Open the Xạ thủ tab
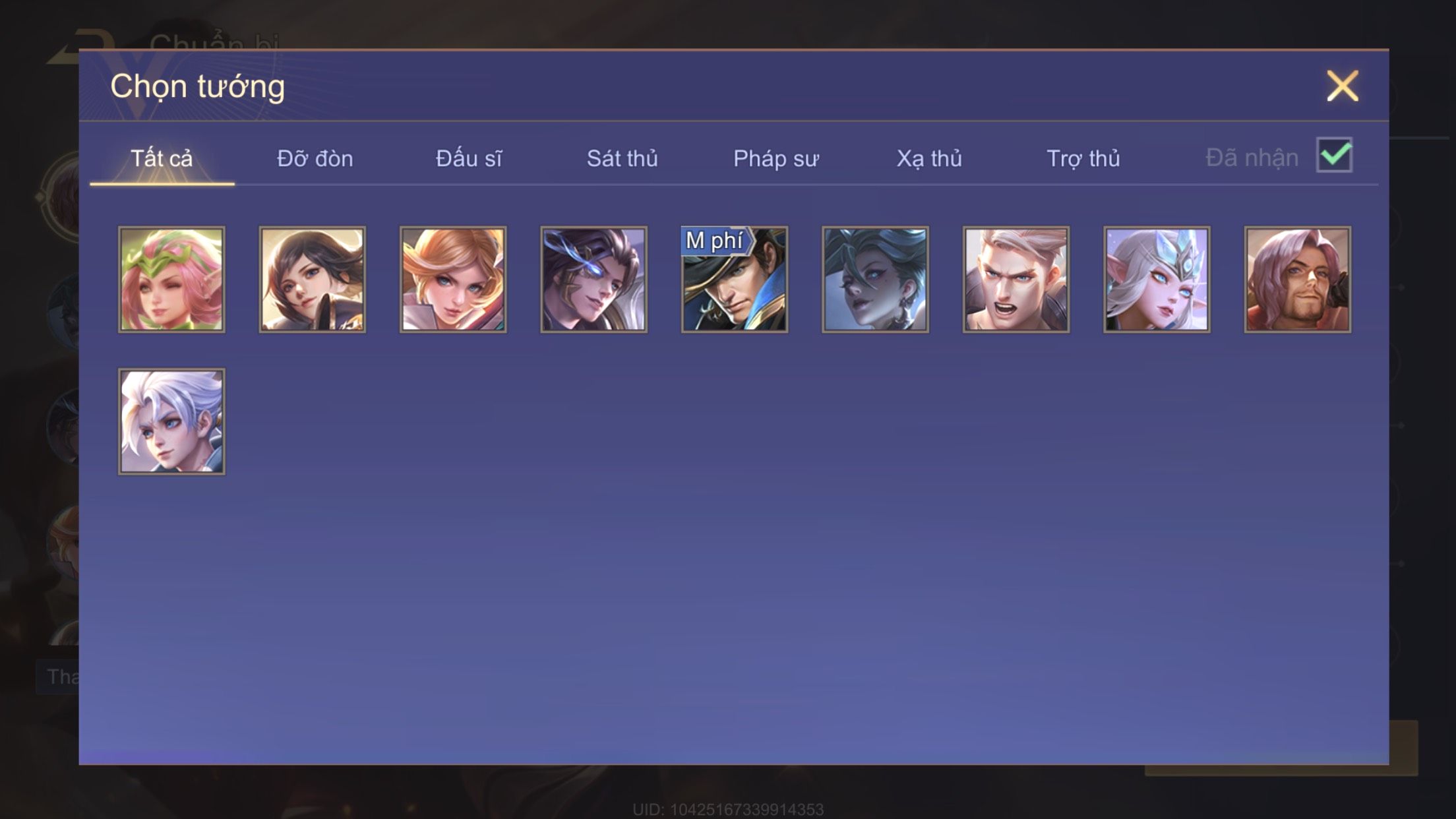This screenshot has height=819, width=1456. (x=929, y=158)
